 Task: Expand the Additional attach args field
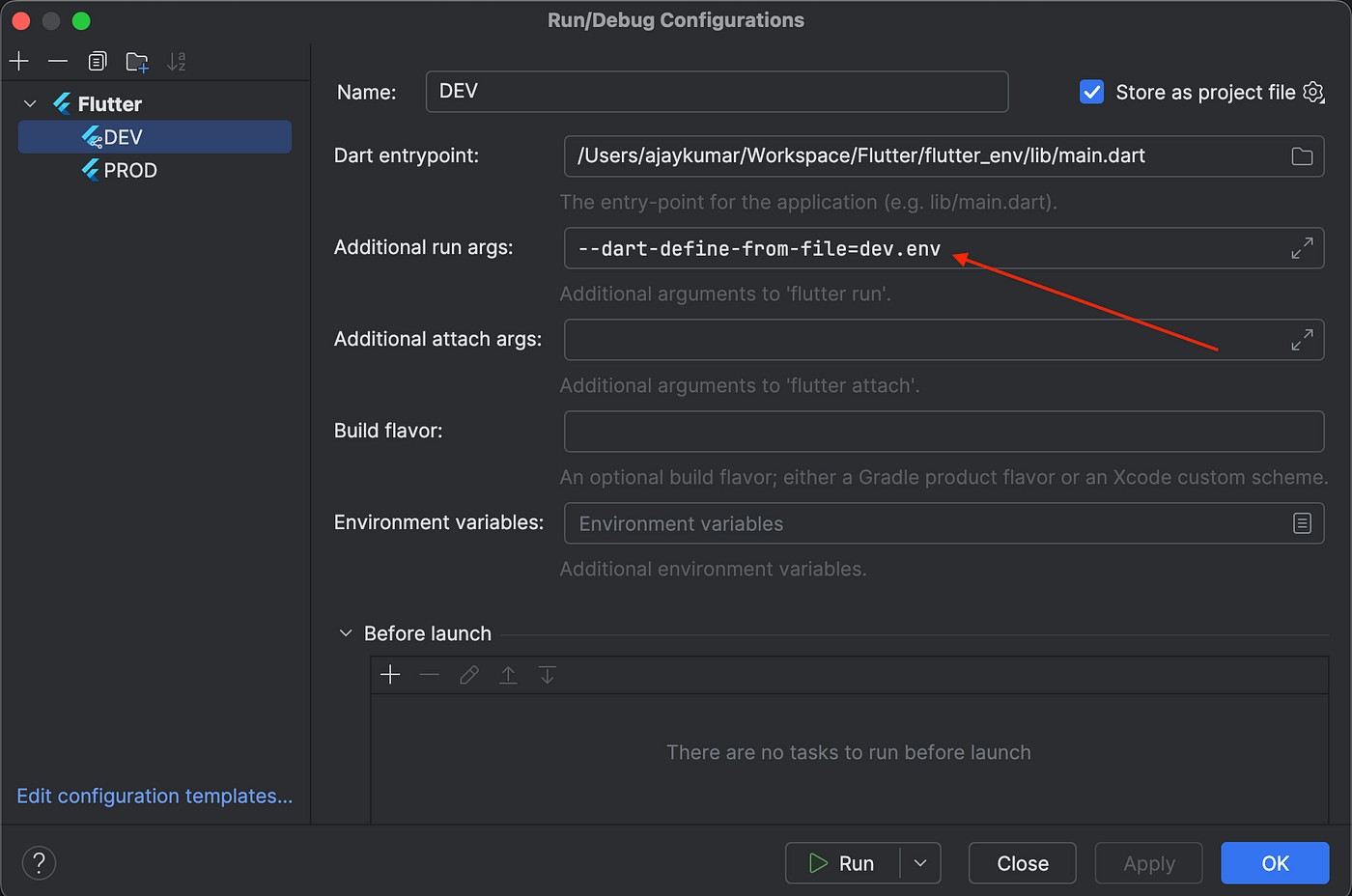click(1302, 340)
